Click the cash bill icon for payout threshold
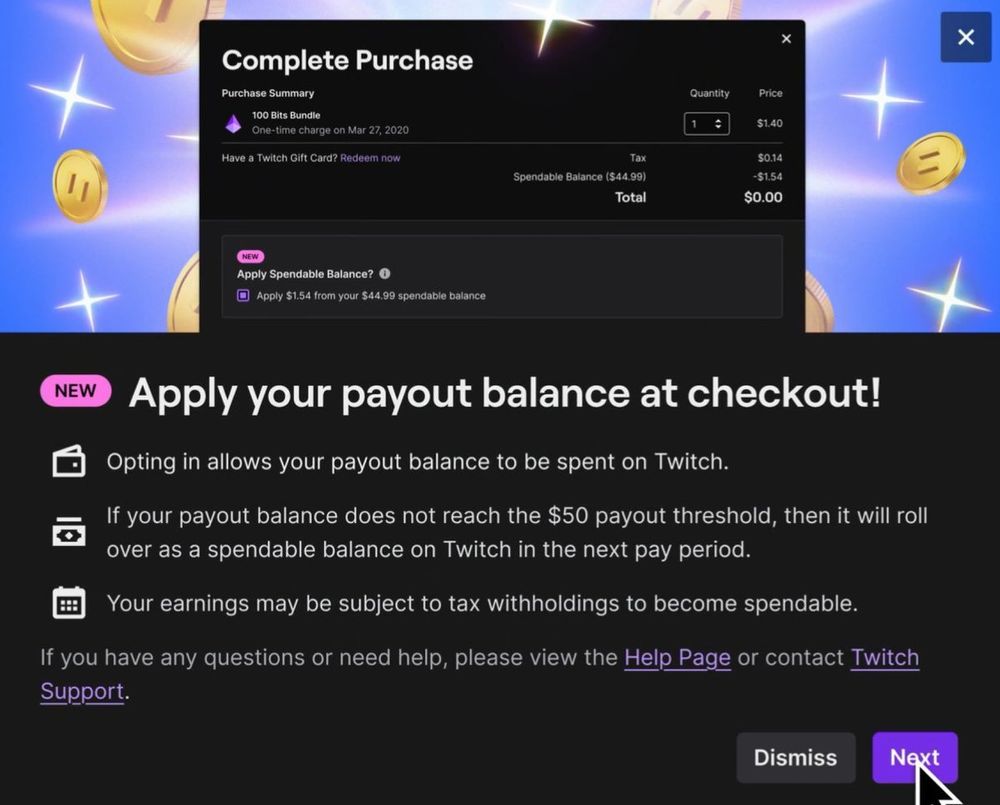 69,532
